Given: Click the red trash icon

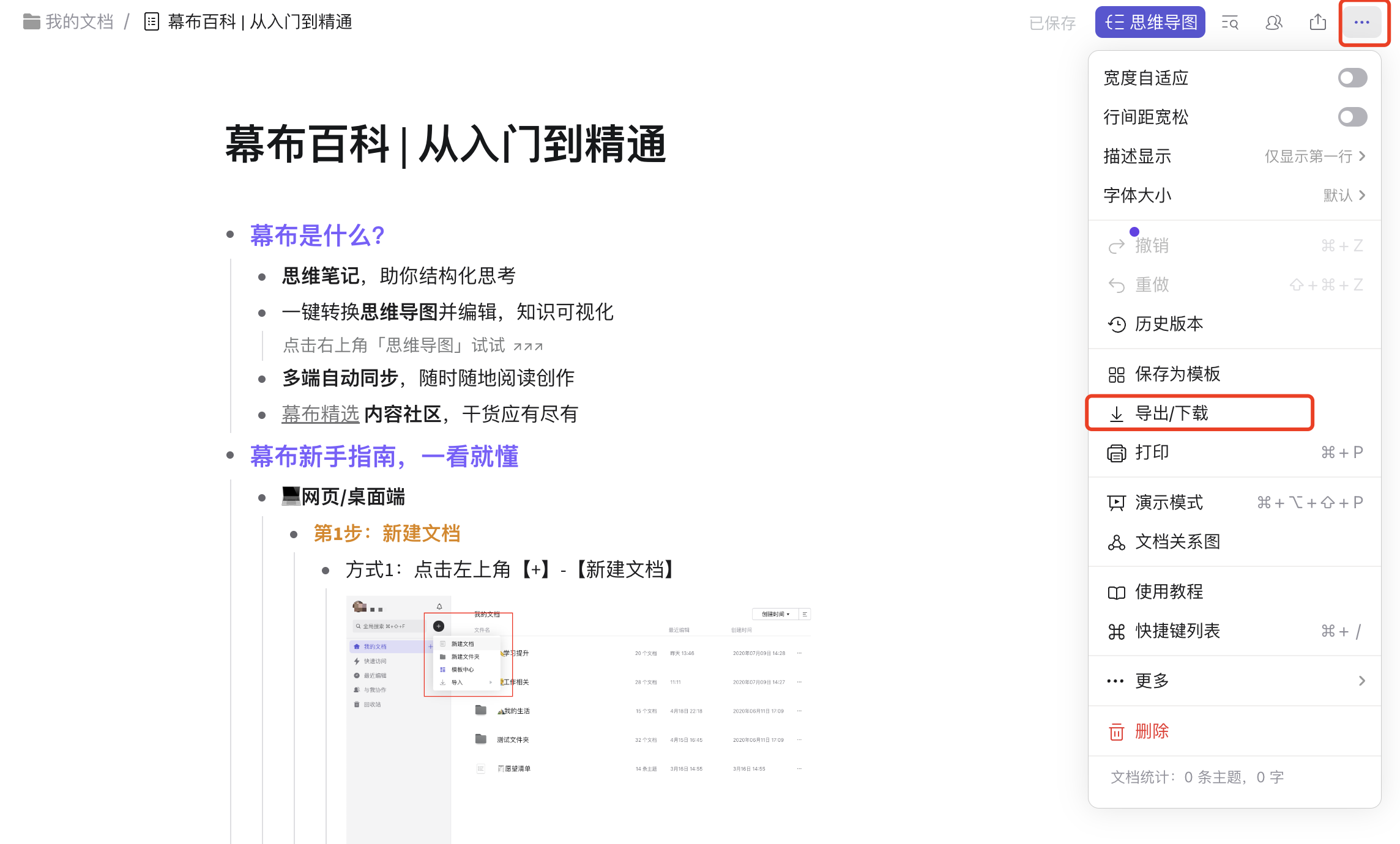Looking at the screenshot, I should click(1117, 731).
